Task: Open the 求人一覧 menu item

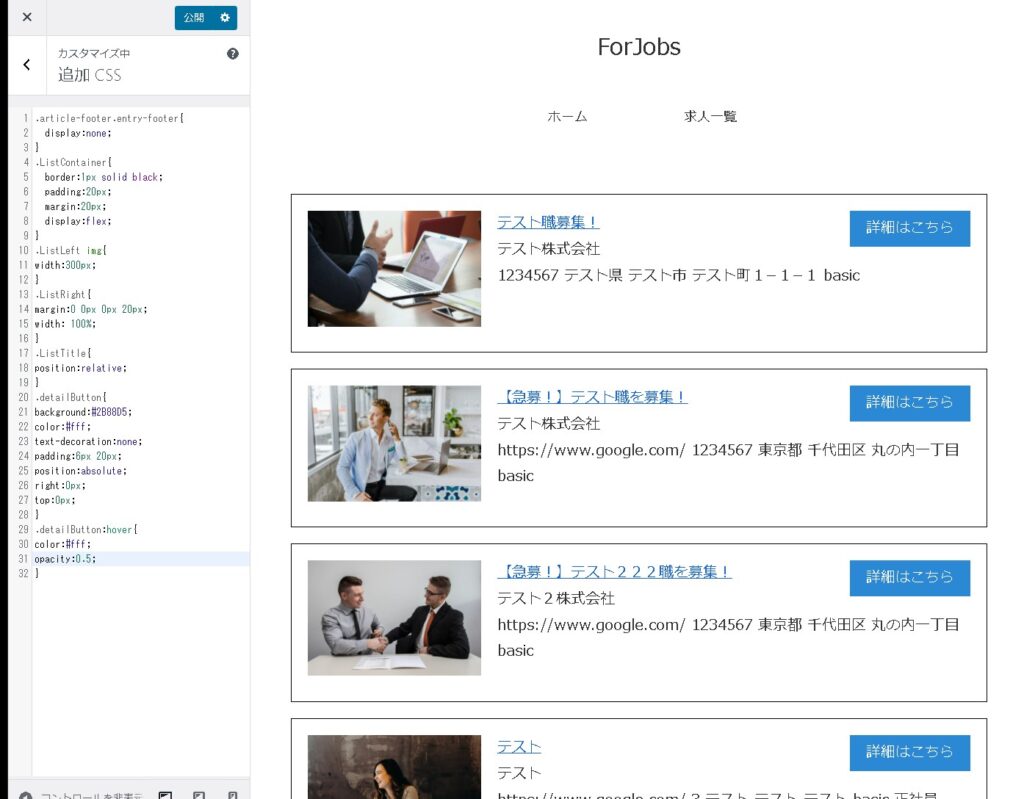Action: 710,117
